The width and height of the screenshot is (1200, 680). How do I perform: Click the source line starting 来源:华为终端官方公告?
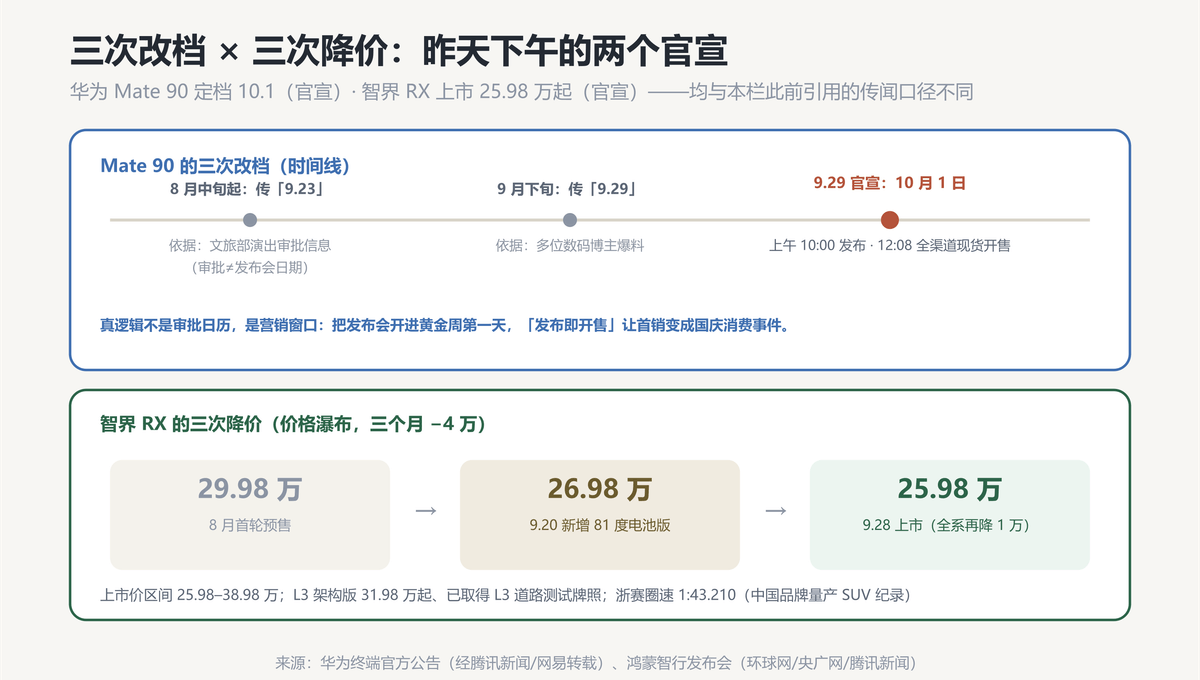click(597, 662)
